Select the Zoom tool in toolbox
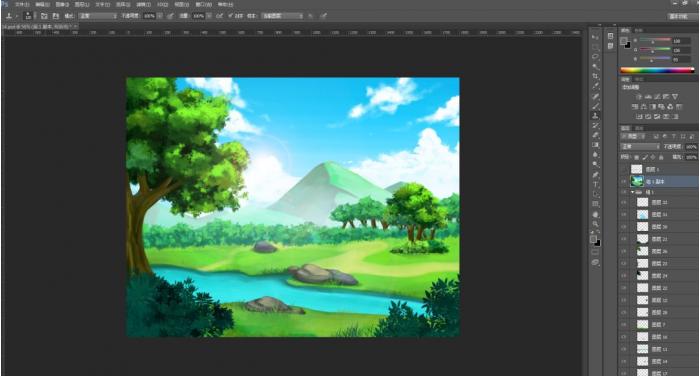The width and height of the screenshot is (700, 376). click(x=595, y=224)
